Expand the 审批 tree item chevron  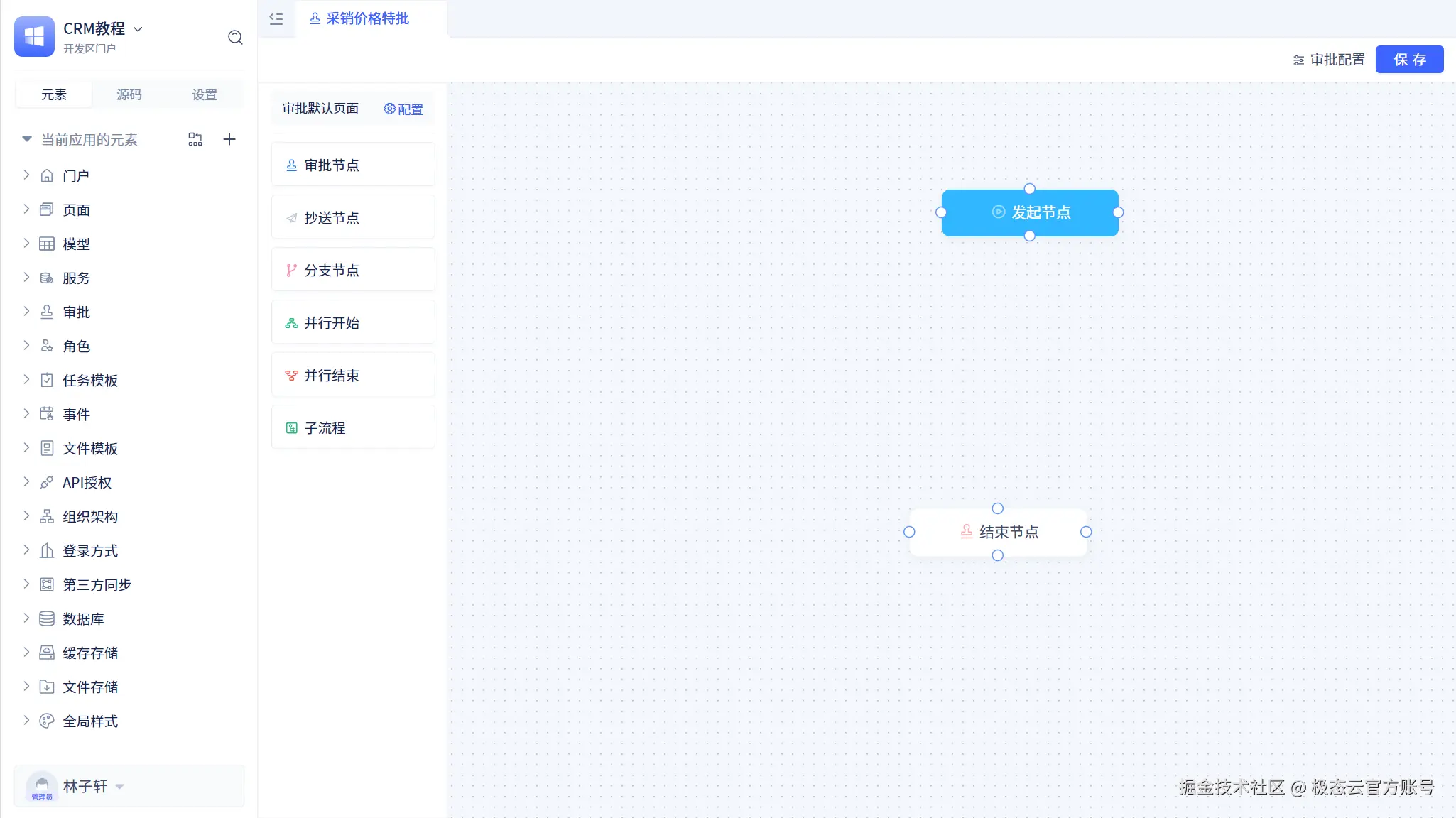[x=26, y=312]
